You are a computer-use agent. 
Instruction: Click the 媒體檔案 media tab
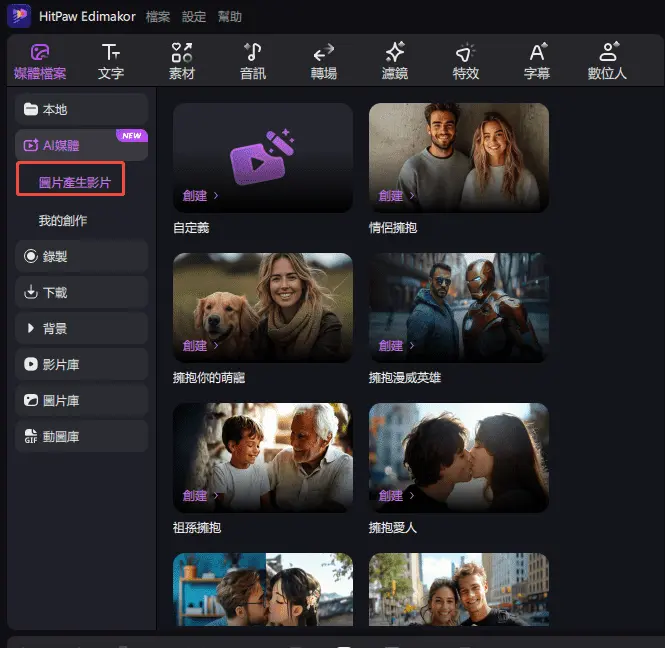point(40,61)
